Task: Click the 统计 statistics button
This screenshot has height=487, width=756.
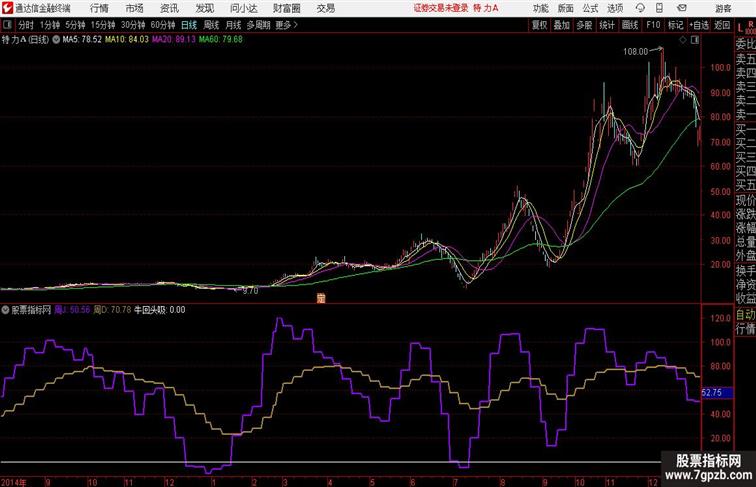Action: [607, 25]
